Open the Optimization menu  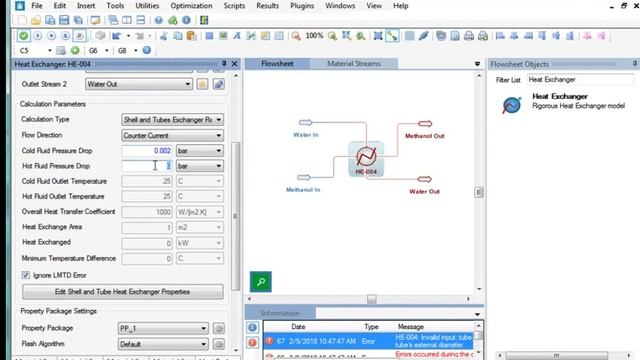click(191, 6)
